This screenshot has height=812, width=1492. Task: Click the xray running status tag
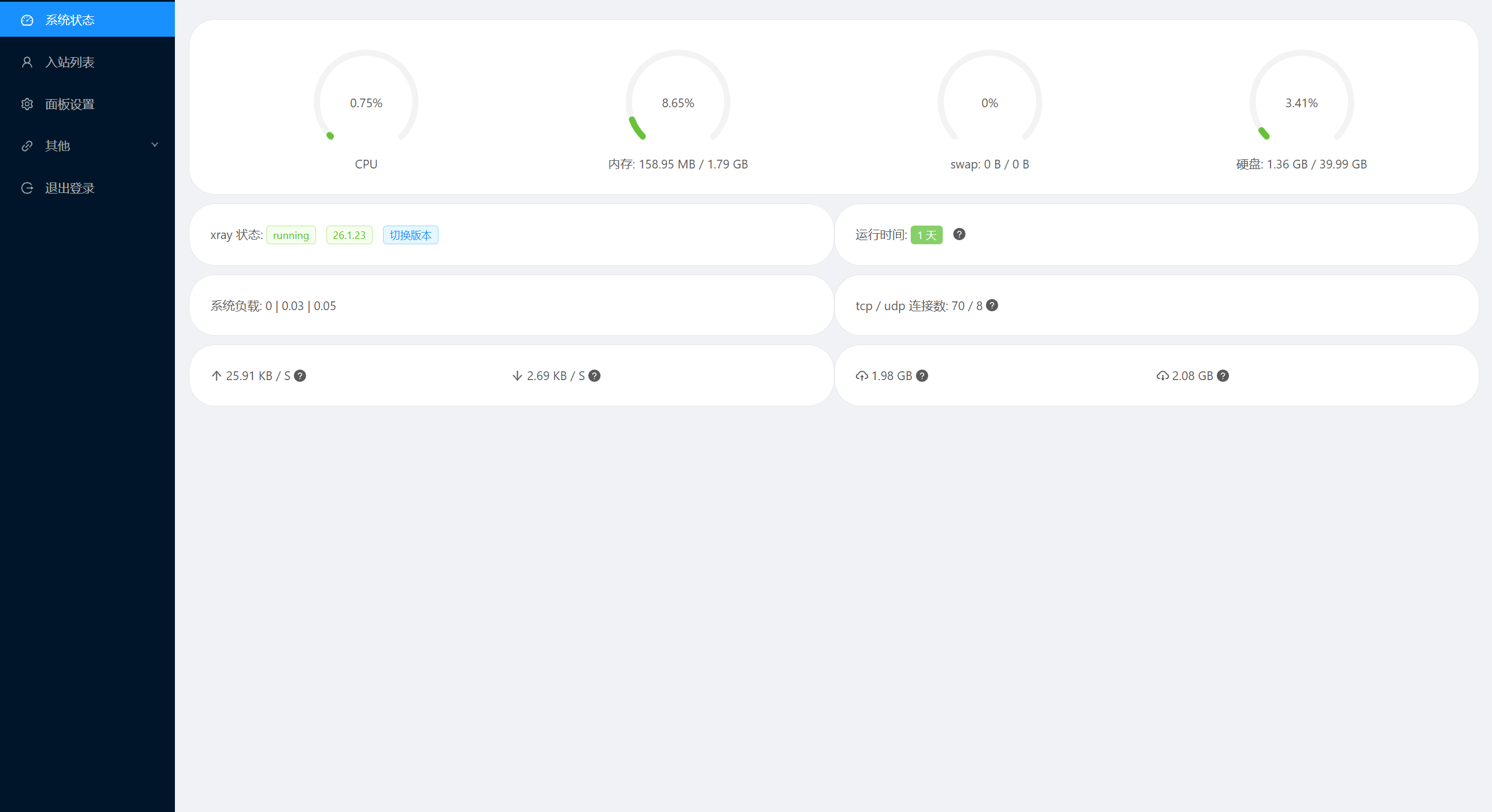point(291,235)
